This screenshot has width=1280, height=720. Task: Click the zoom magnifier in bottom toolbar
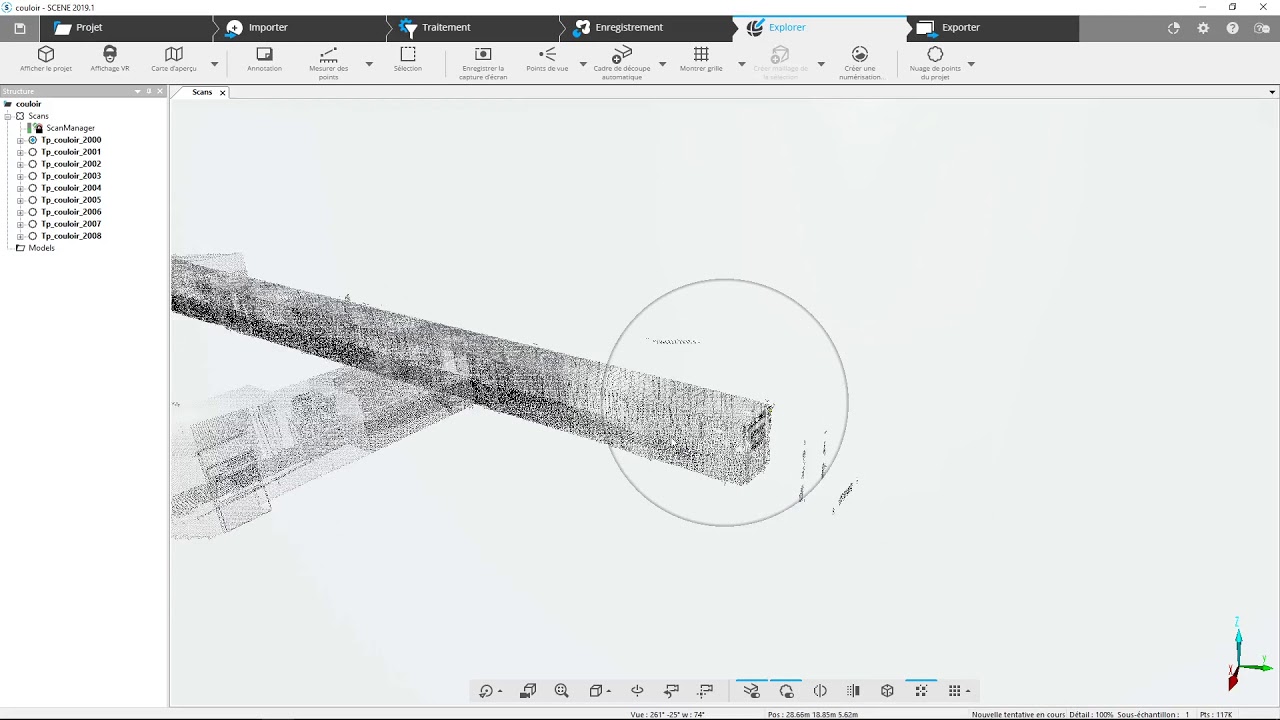[x=562, y=691]
